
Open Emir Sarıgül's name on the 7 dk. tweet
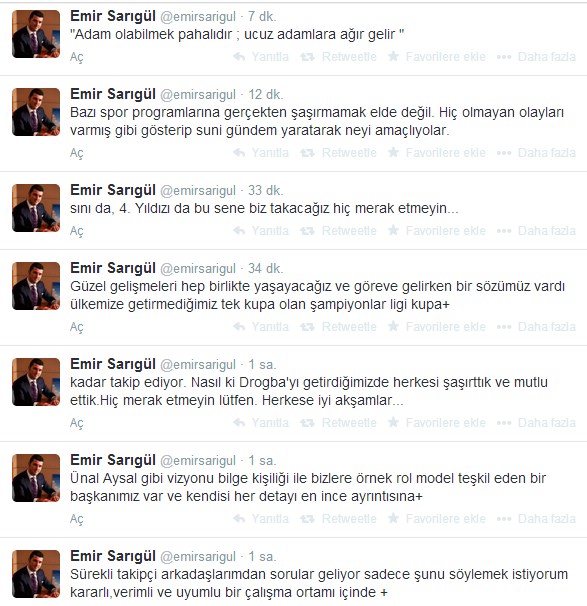click(113, 16)
